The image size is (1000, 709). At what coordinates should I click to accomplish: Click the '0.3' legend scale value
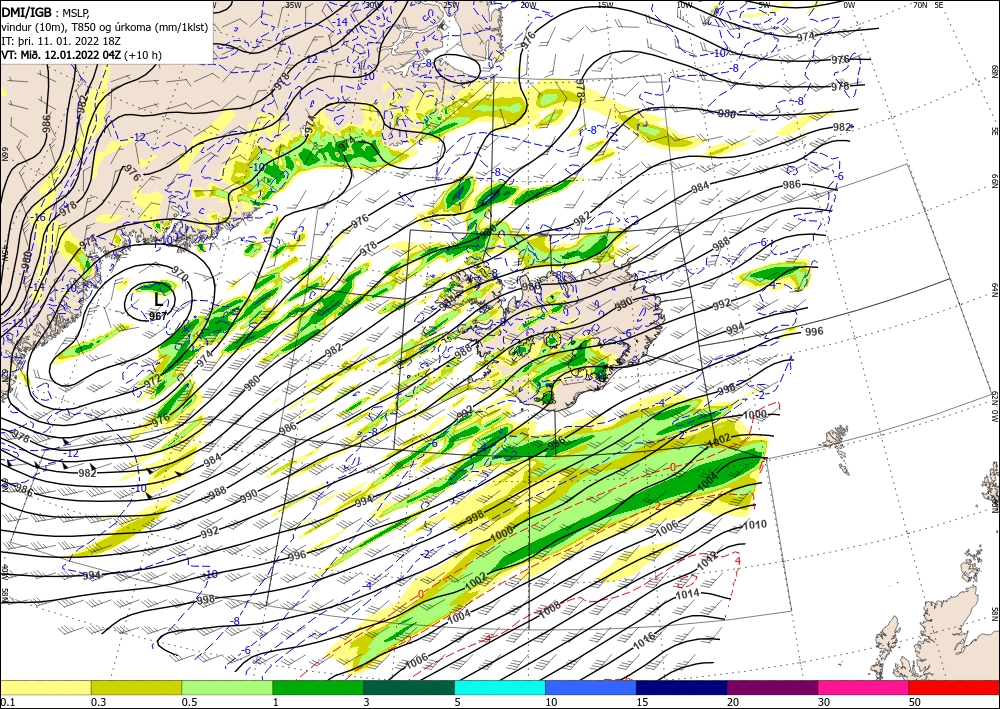pos(98,702)
